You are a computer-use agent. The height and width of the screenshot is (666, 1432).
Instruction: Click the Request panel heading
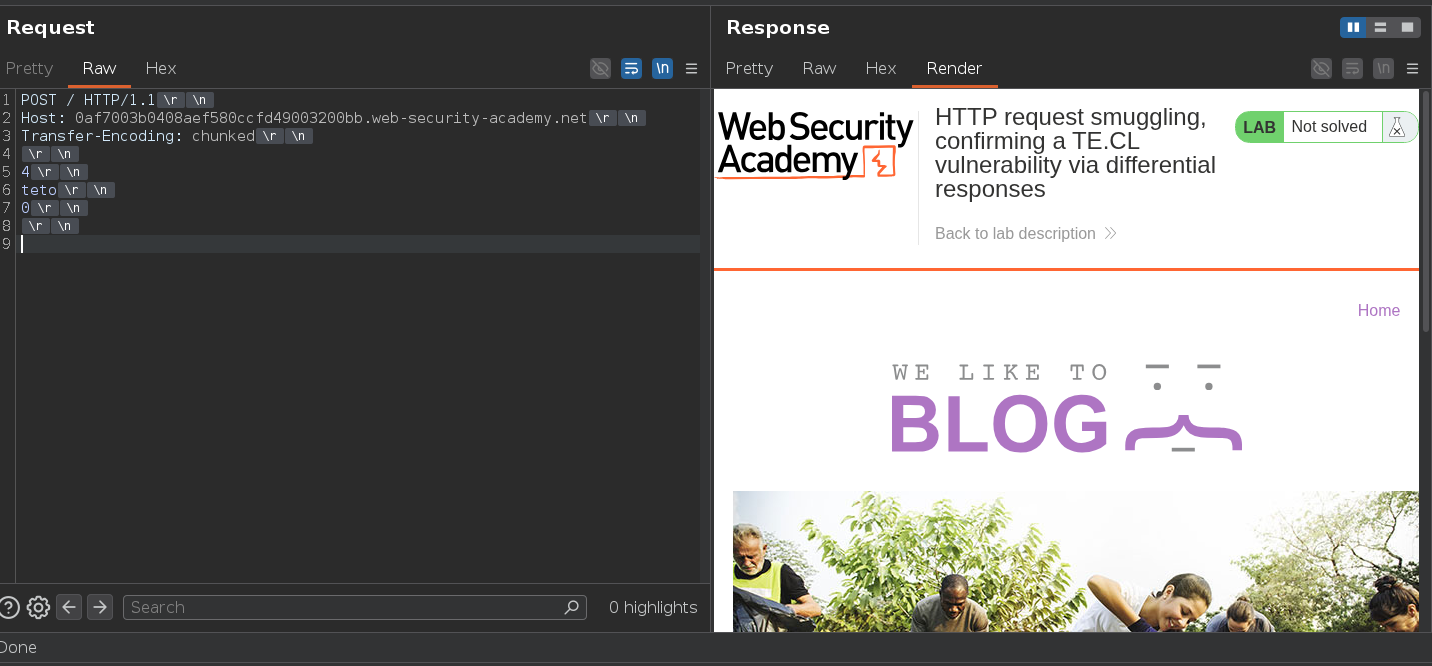click(x=50, y=27)
